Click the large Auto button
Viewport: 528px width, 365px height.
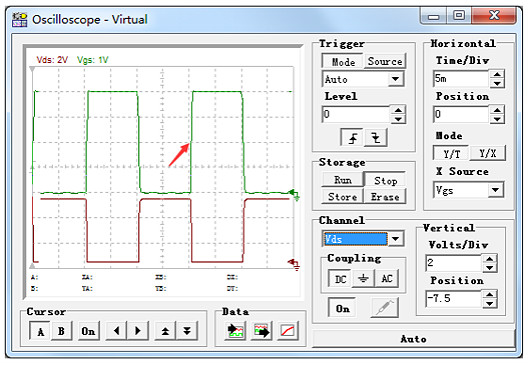(414, 339)
